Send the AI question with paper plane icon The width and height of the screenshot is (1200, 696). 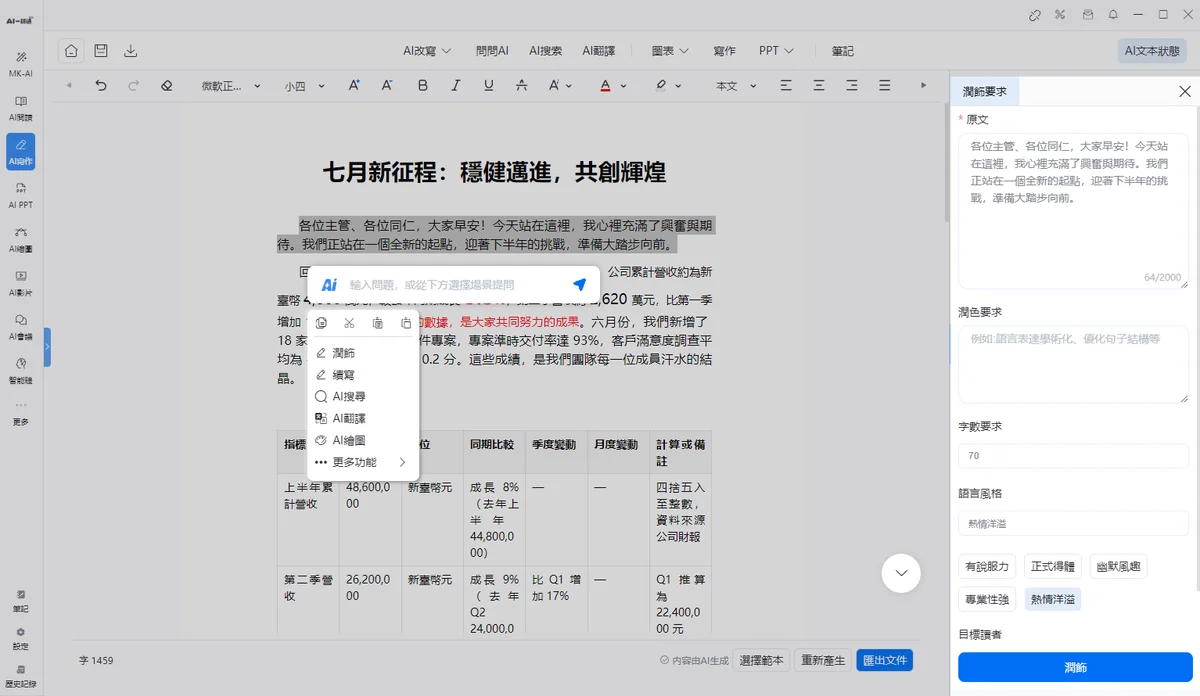[x=579, y=285]
